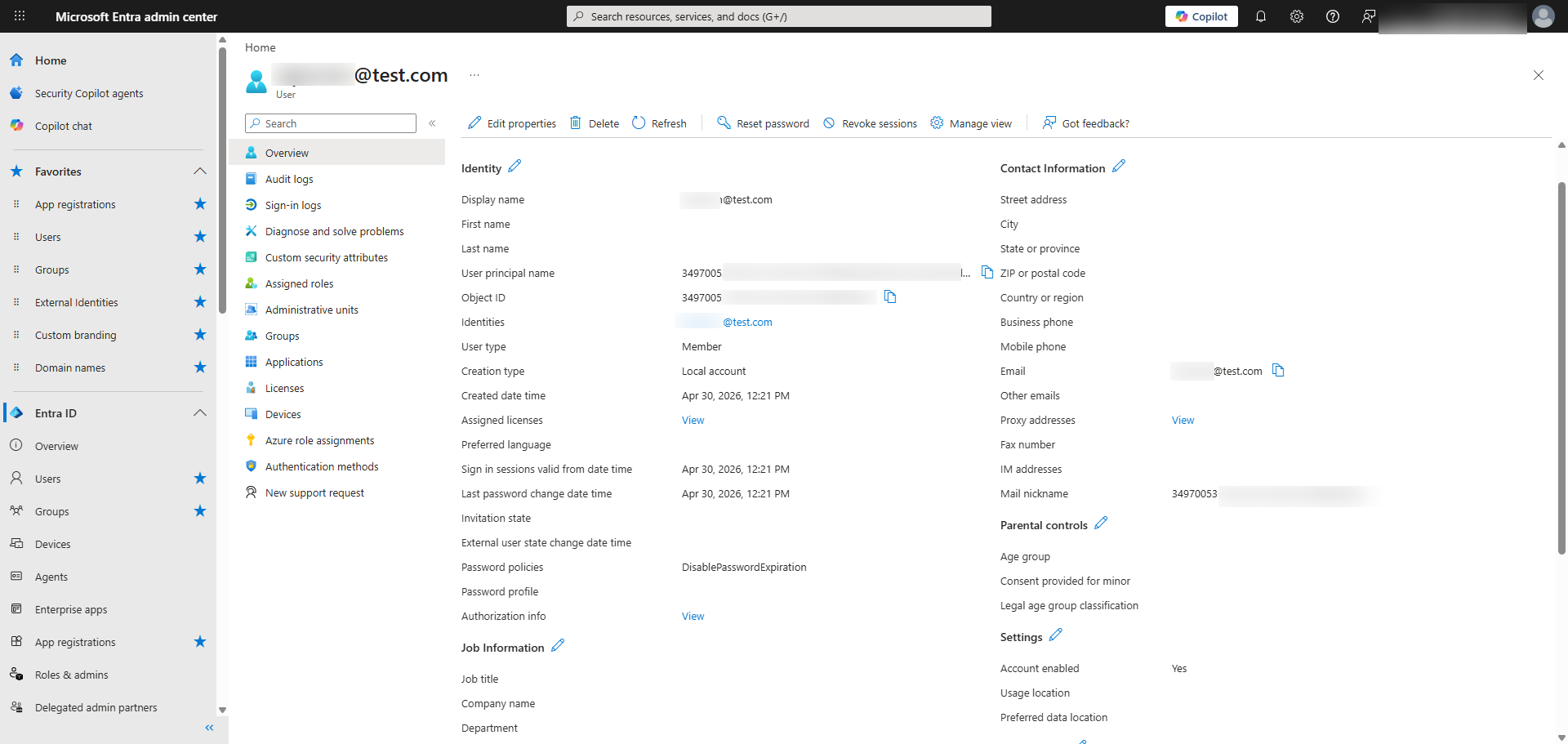1568x744 pixels.
Task: Click Got feedback? link
Action: 1086,123
